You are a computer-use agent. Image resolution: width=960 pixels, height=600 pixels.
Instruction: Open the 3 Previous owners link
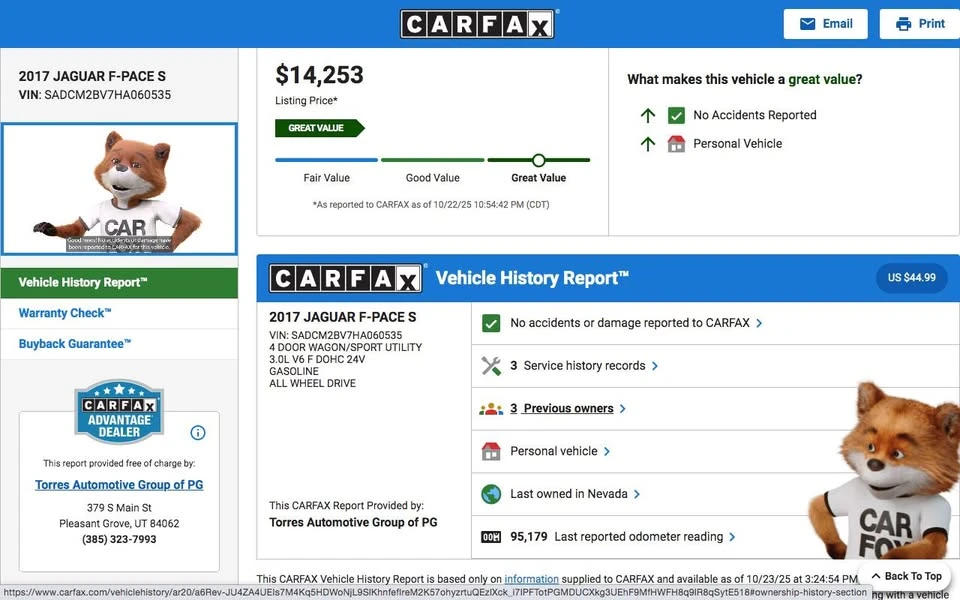click(561, 408)
